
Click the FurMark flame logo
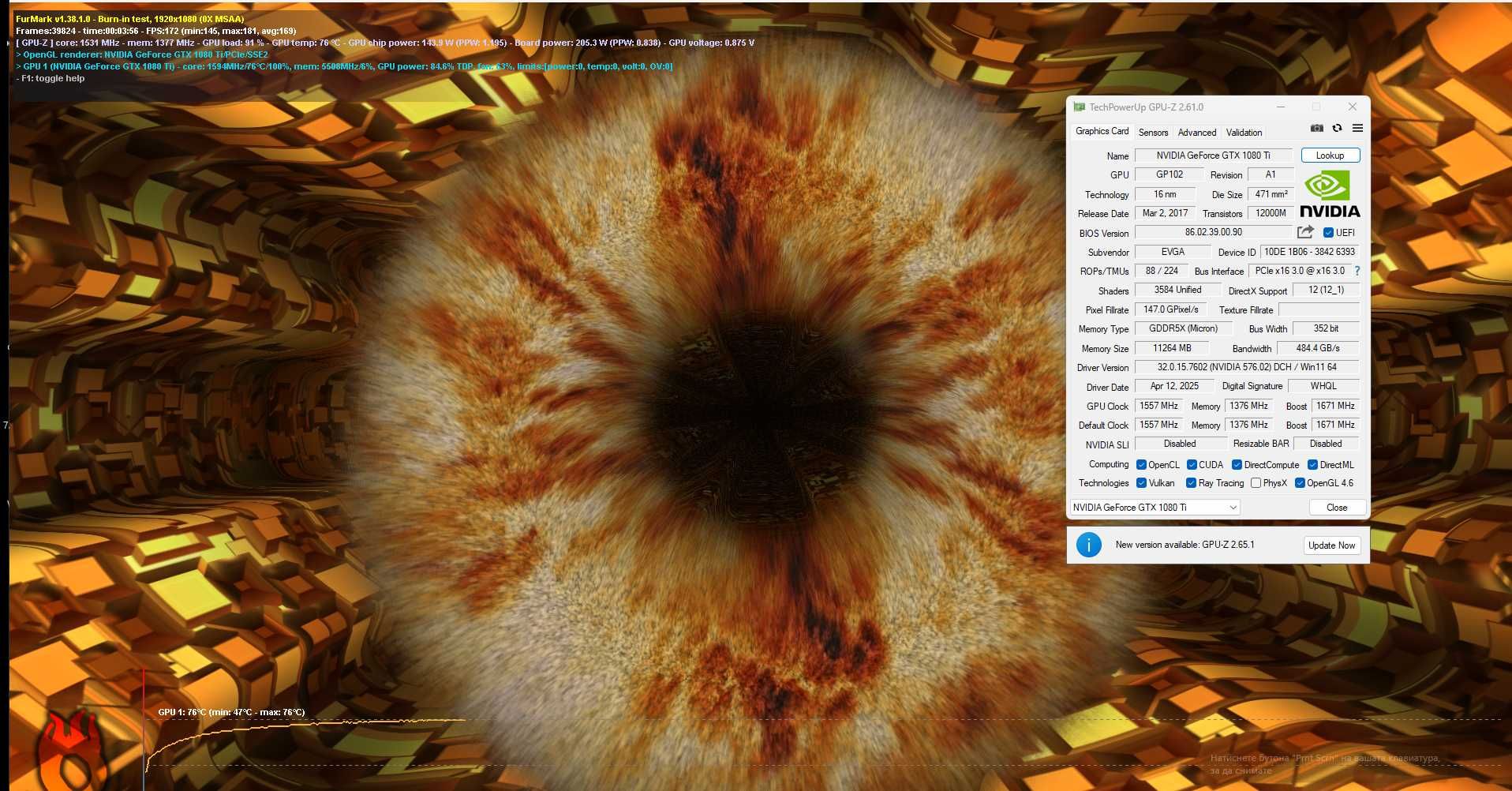(71, 750)
